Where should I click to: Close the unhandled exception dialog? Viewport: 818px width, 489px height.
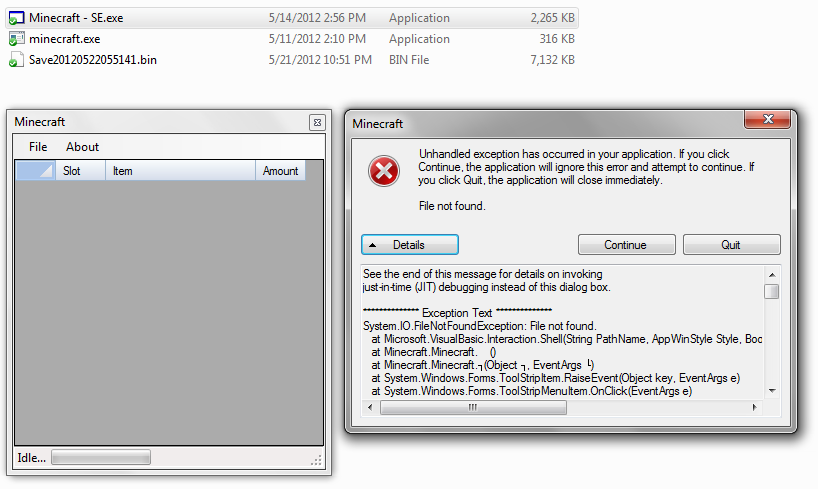click(x=768, y=120)
